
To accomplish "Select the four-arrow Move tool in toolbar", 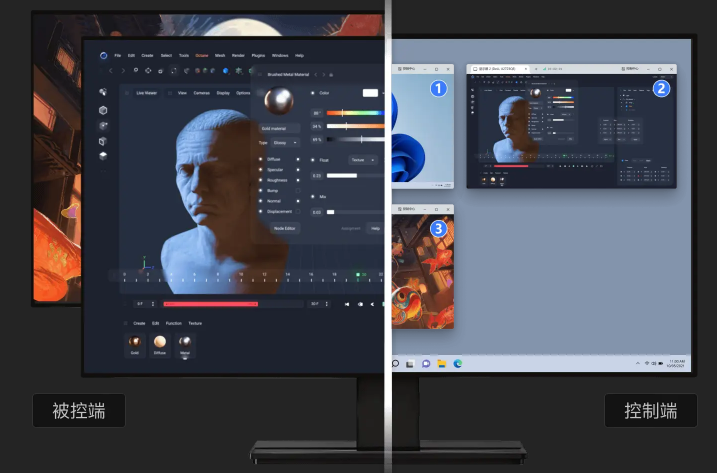I will tap(148, 70).
